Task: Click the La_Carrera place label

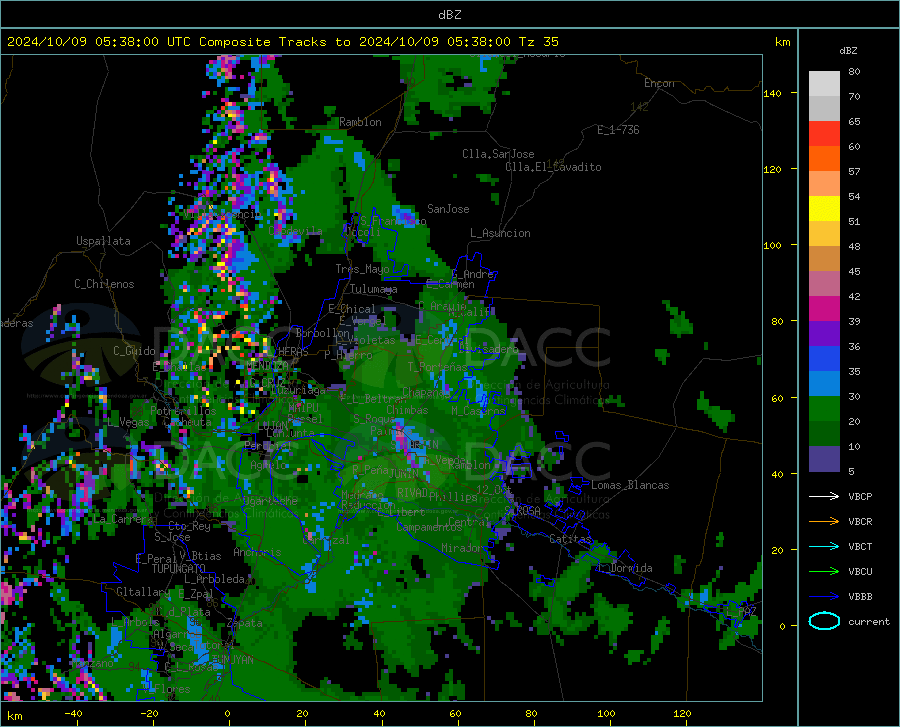Action: (123, 519)
